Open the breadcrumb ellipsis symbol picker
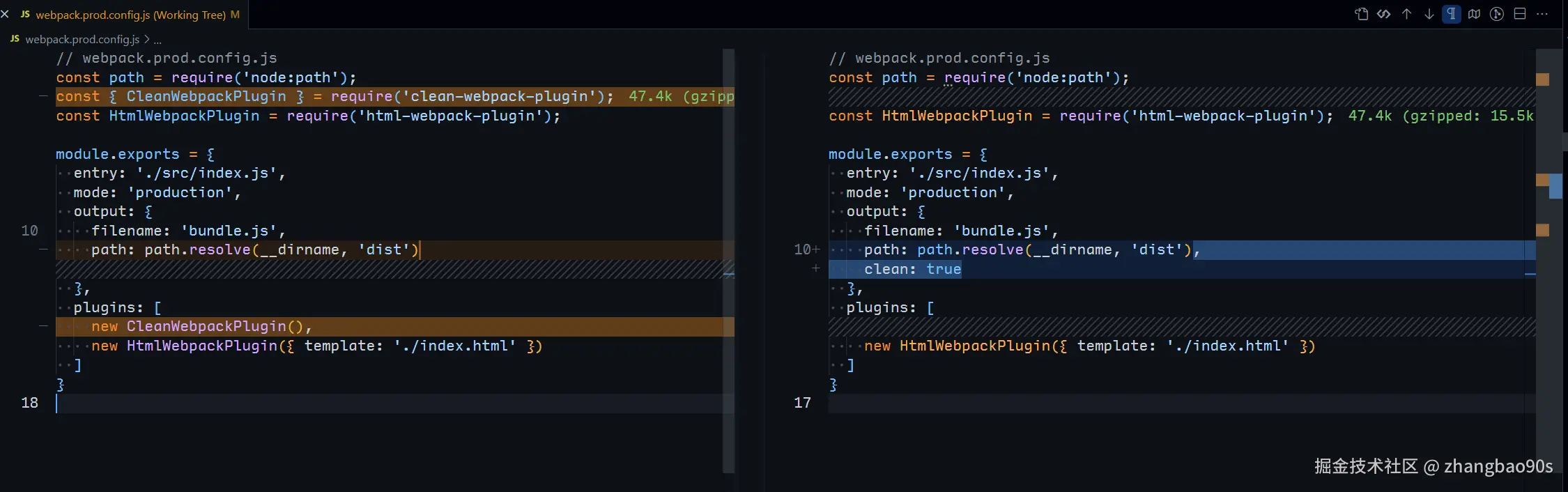This screenshot has width=1568, height=492. pyautogui.click(x=157, y=40)
